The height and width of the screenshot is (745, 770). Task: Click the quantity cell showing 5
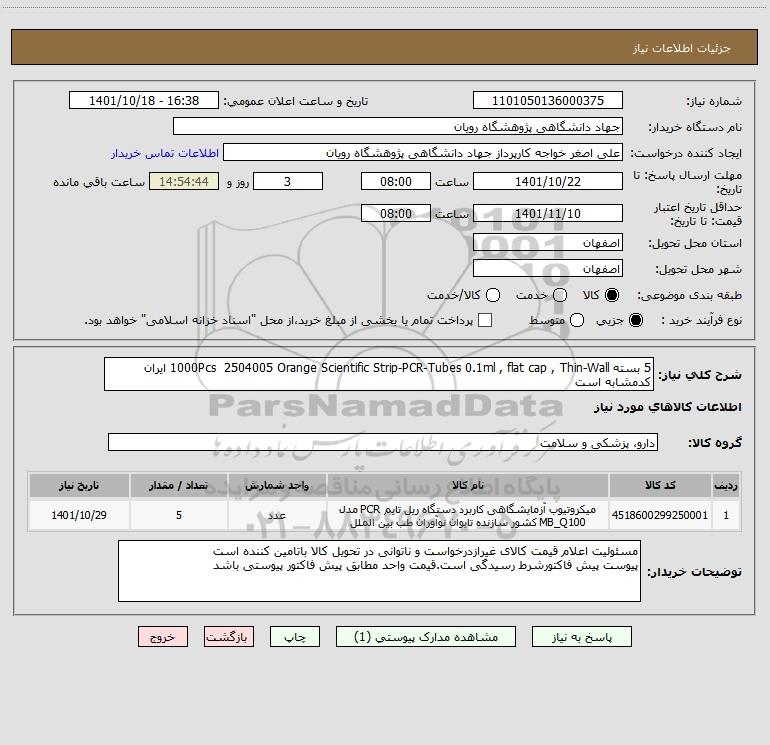pyautogui.click(x=179, y=515)
